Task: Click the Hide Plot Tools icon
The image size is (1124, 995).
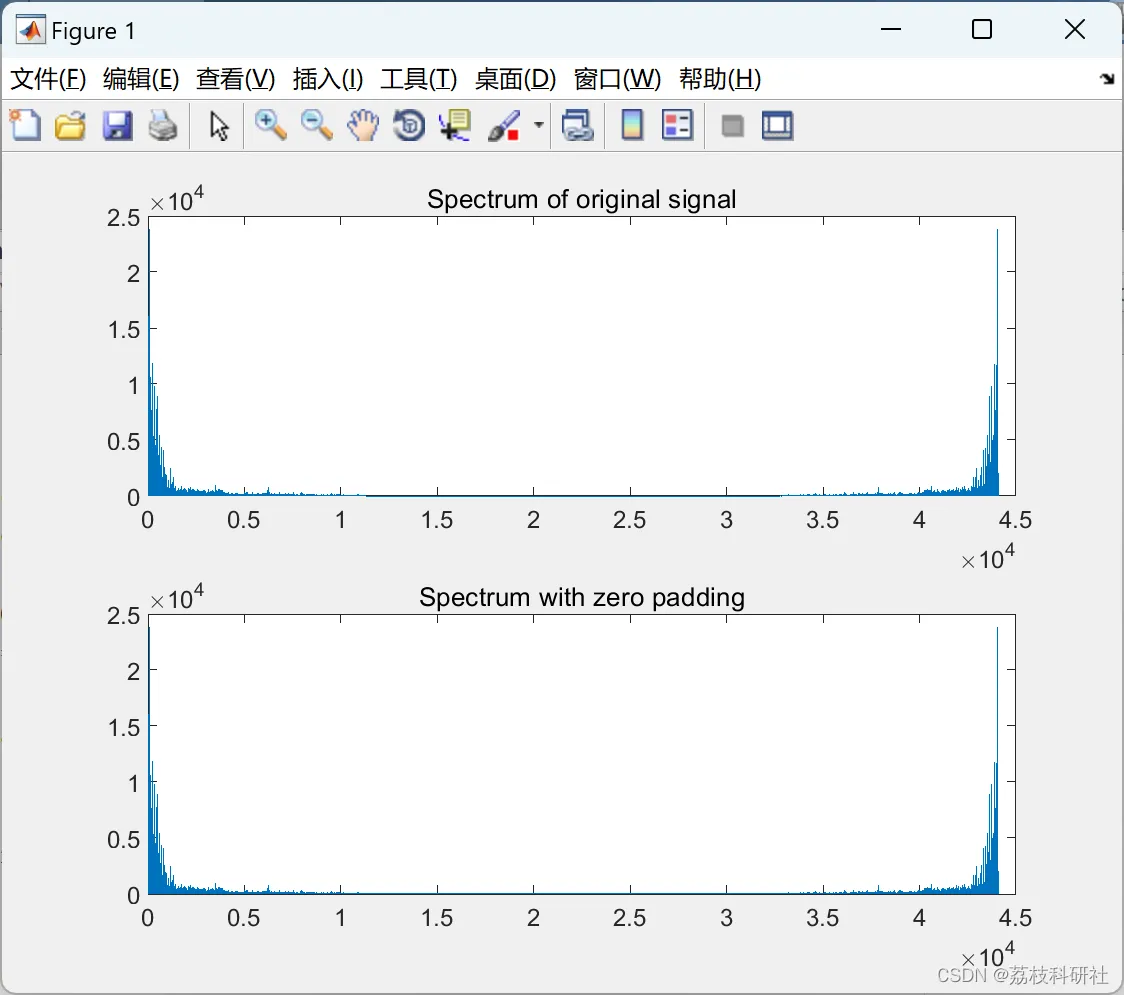Action: (732, 126)
